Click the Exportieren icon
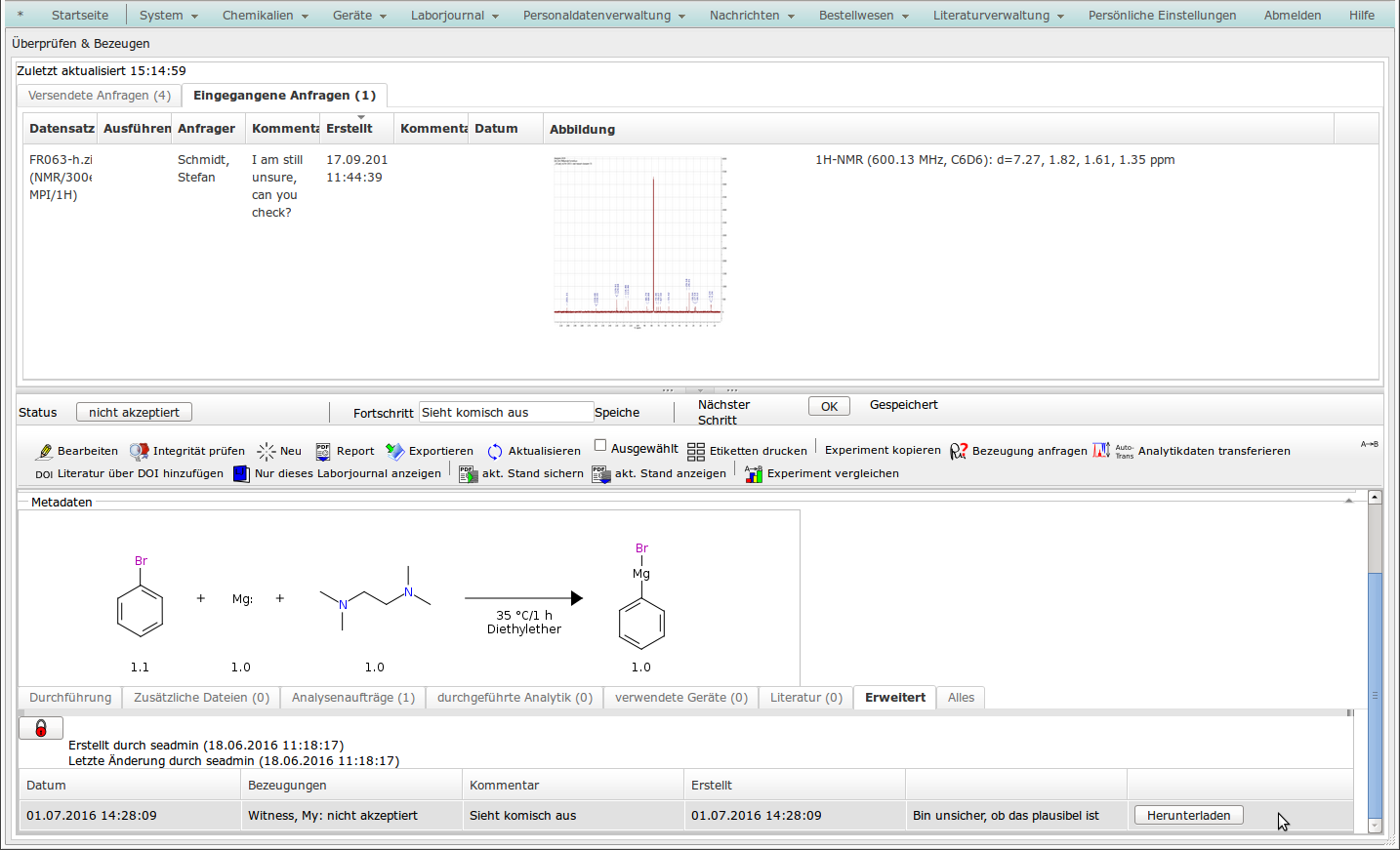1400x850 pixels. tap(394, 451)
